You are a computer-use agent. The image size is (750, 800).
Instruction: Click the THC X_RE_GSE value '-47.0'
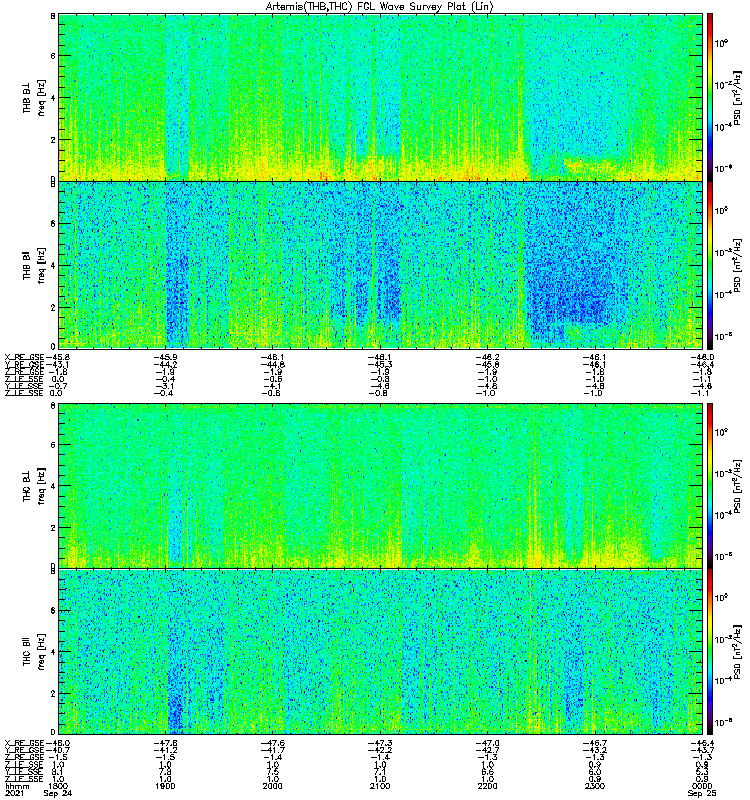pos(487,743)
